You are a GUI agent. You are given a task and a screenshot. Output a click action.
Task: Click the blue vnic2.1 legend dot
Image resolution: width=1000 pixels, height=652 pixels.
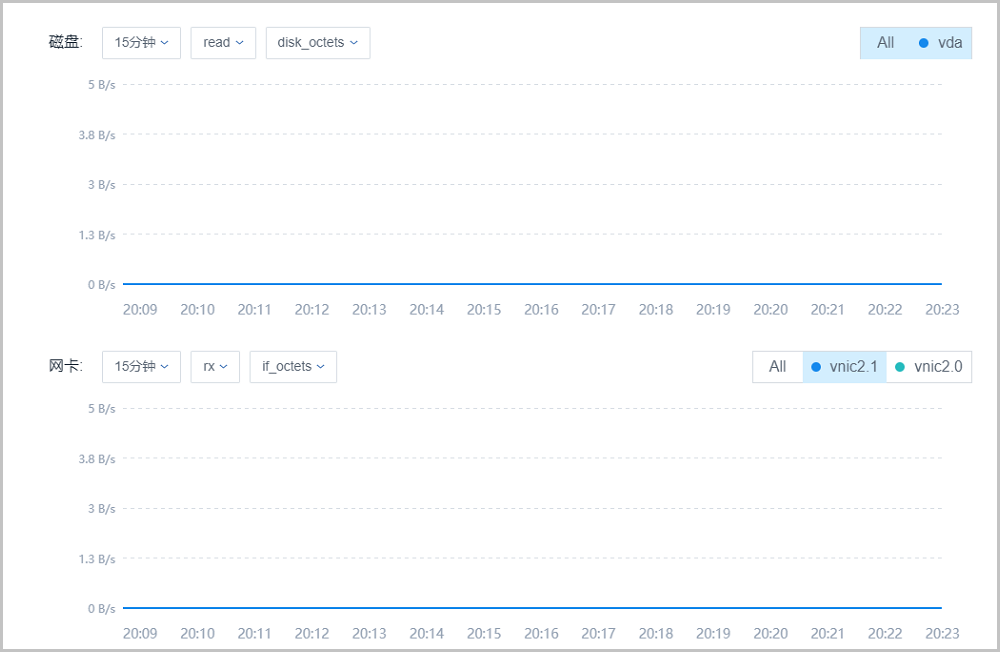pyautogui.click(x=816, y=367)
